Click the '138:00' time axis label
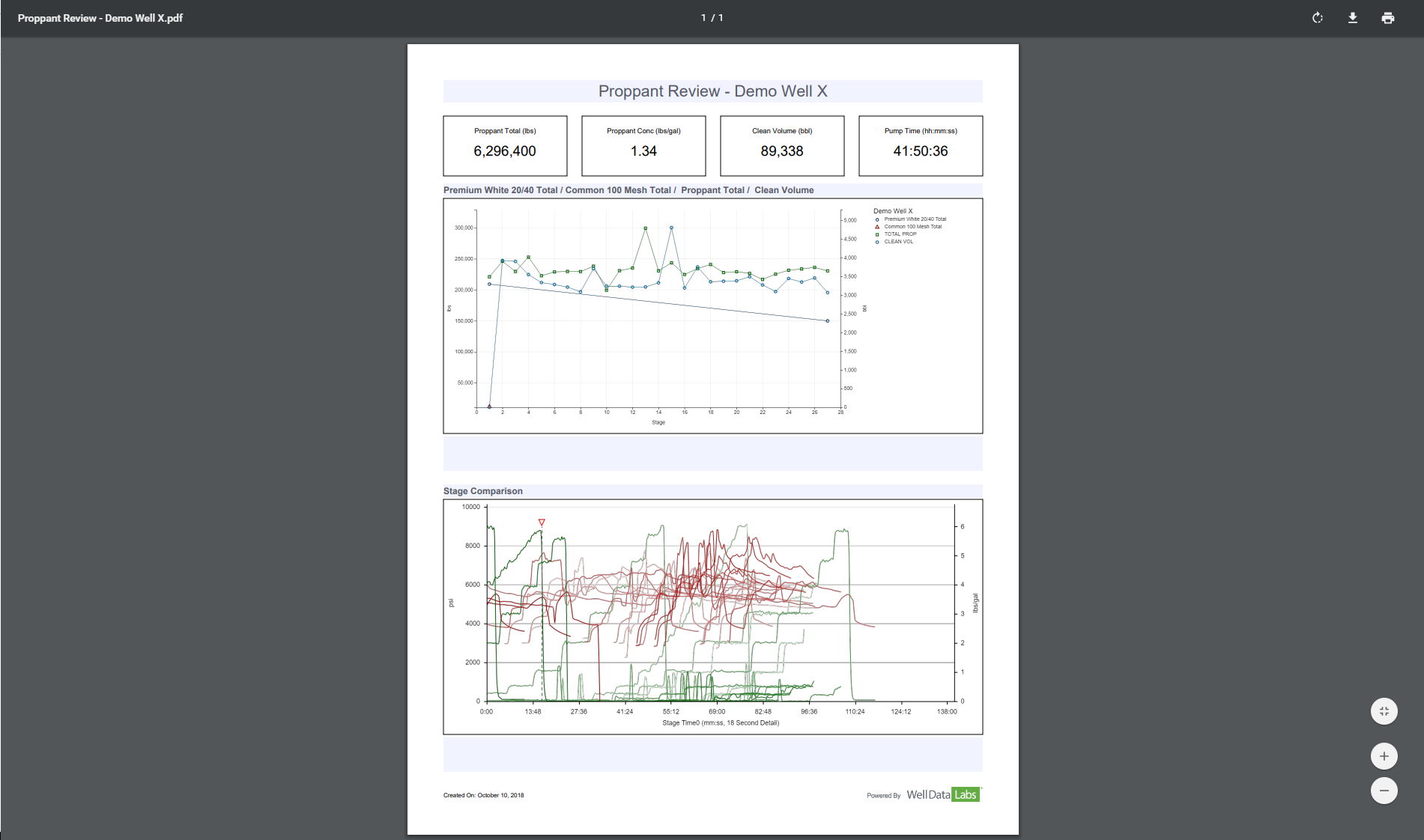1424x840 pixels. pyautogui.click(x=947, y=712)
